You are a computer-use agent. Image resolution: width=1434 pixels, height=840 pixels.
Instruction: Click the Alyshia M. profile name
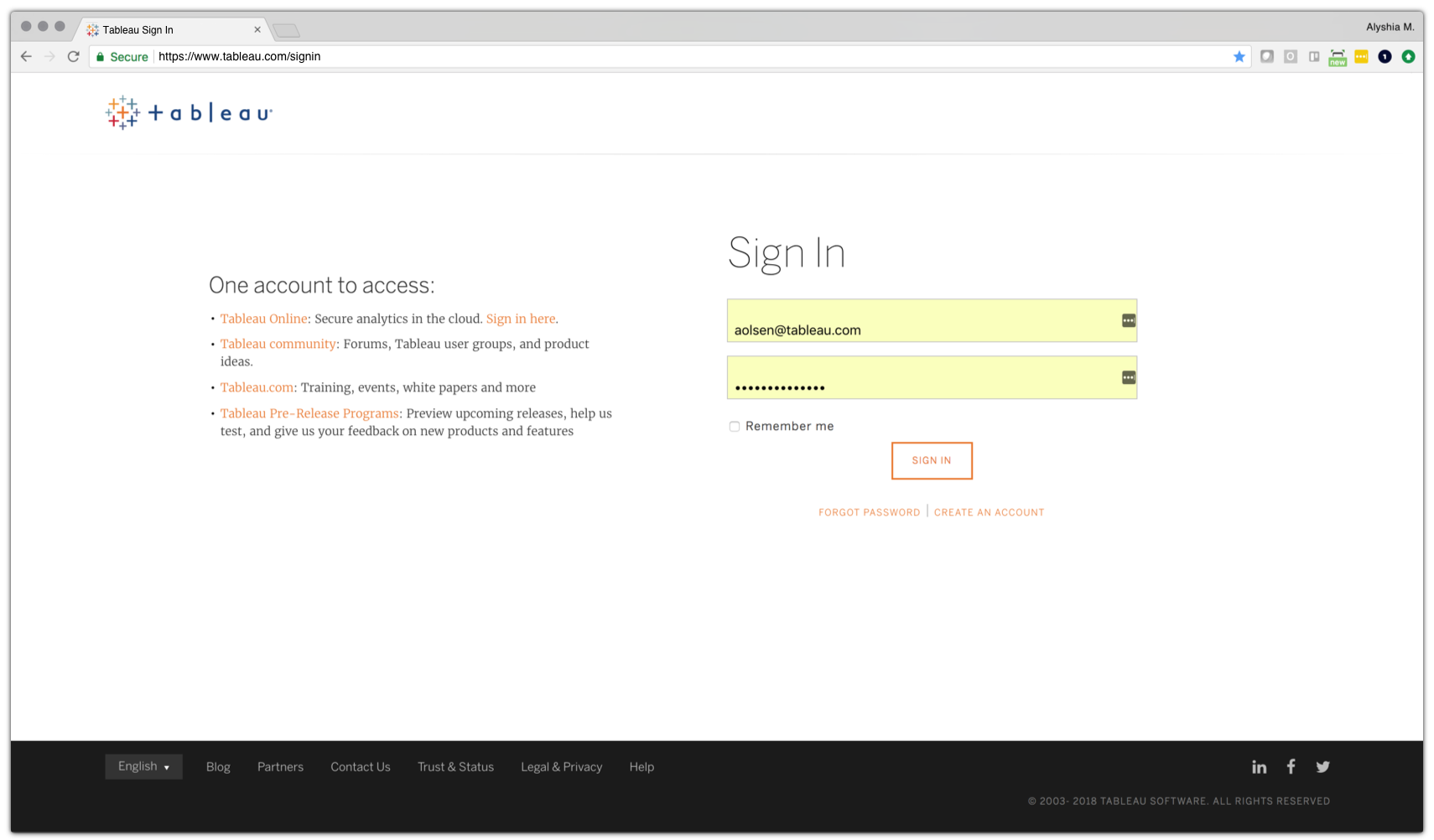point(1390,27)
